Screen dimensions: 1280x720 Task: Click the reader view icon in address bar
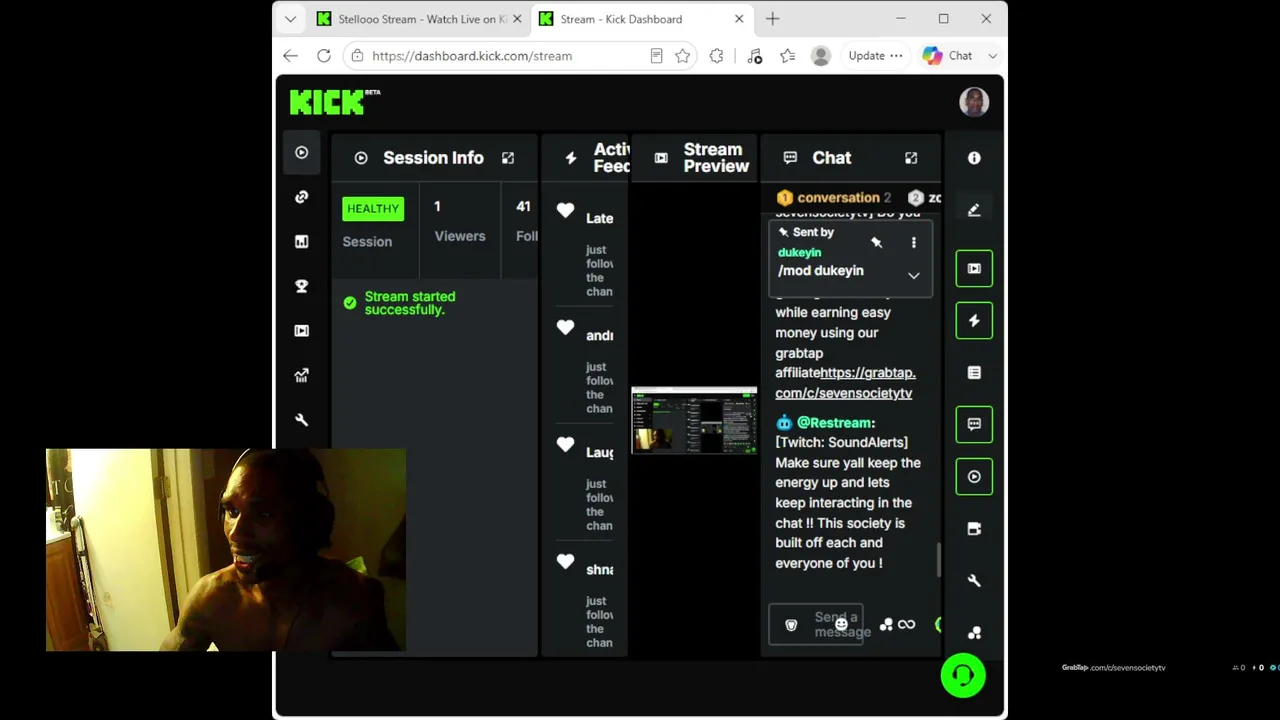tap(656, 56)
